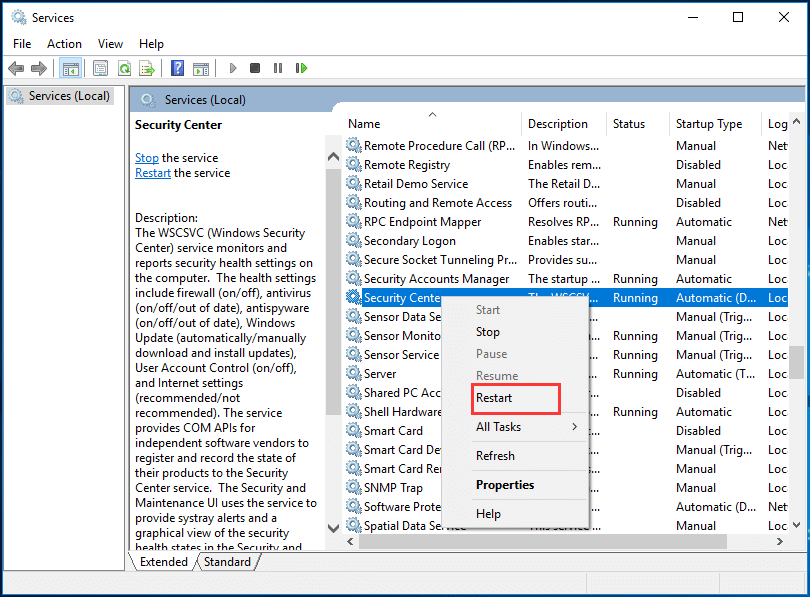Sort by the Startup Type column header
The width and height of the screenshot is (810, 597).
pos(715,124)
